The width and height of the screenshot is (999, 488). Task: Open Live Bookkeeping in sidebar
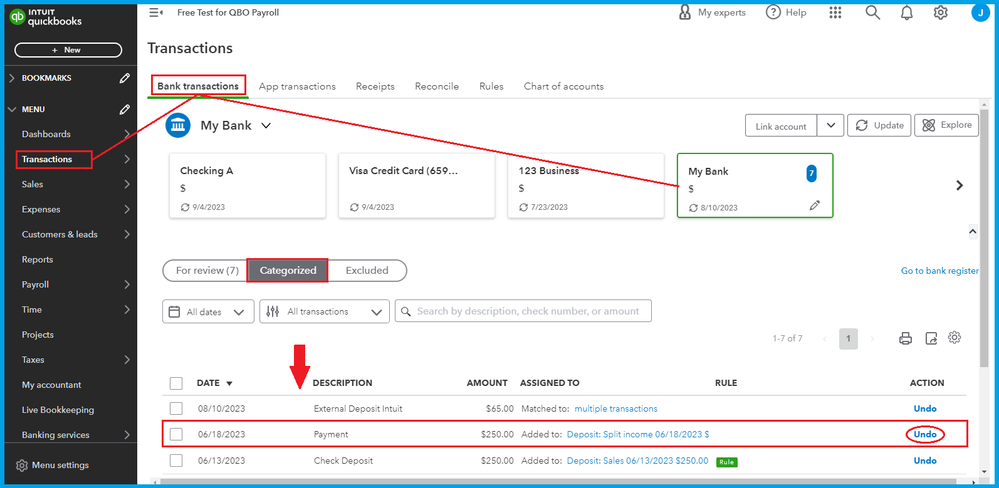[x=58, y=410]
